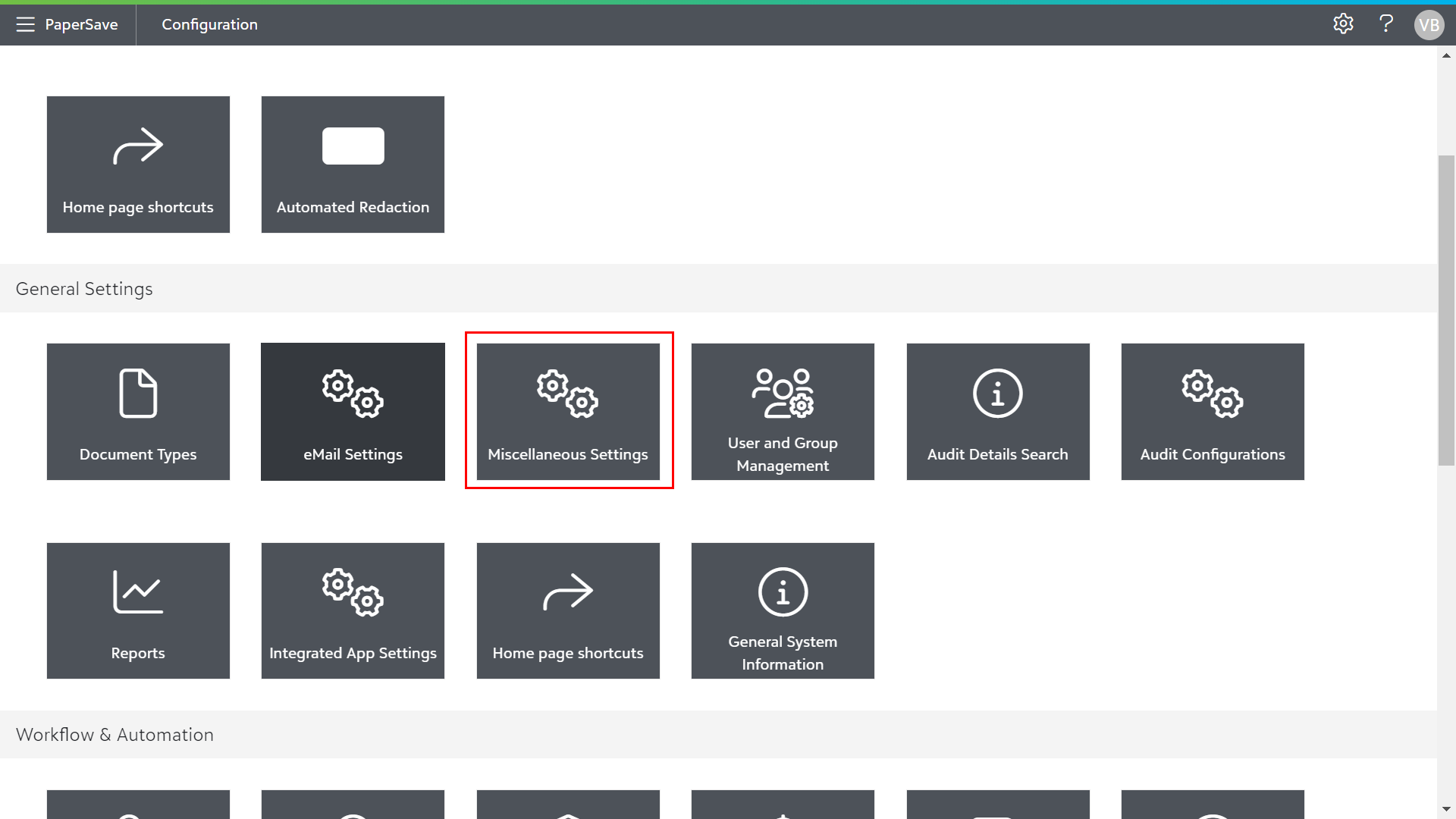Open the eMail Settings tile
1456x819 pixels.
[x=353, y=412]
